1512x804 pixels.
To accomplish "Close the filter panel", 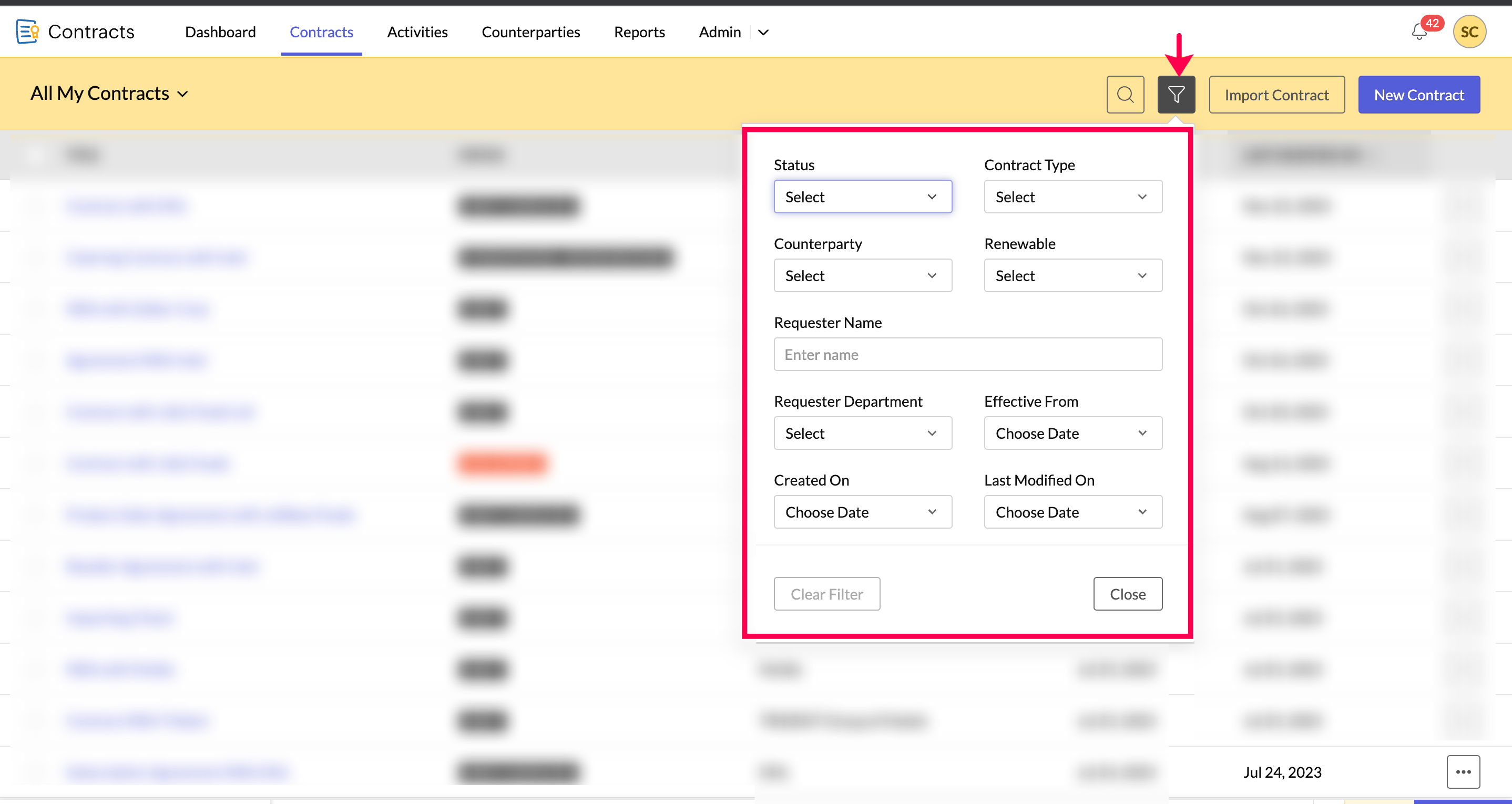I will tap(1128, 594).
